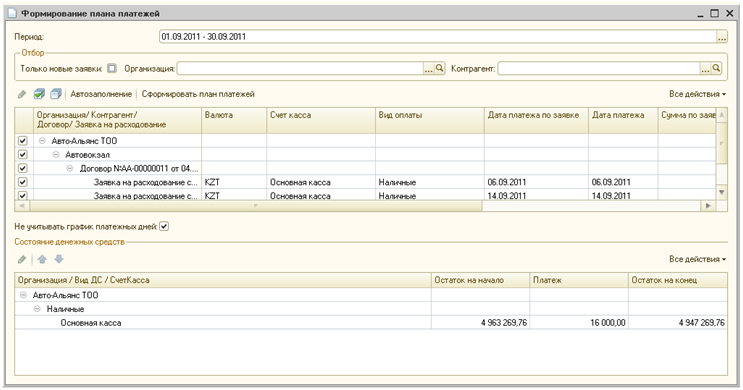Click the document icon in window title
The width and height of the screenshot is (743, 390).
tap(12, 13)
